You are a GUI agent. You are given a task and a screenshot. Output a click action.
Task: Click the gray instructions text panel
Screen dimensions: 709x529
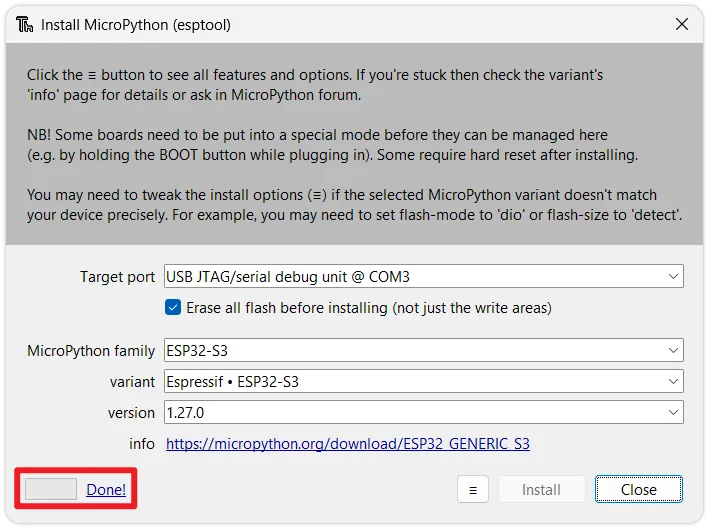pyautogui.click(x=354, y=145)
